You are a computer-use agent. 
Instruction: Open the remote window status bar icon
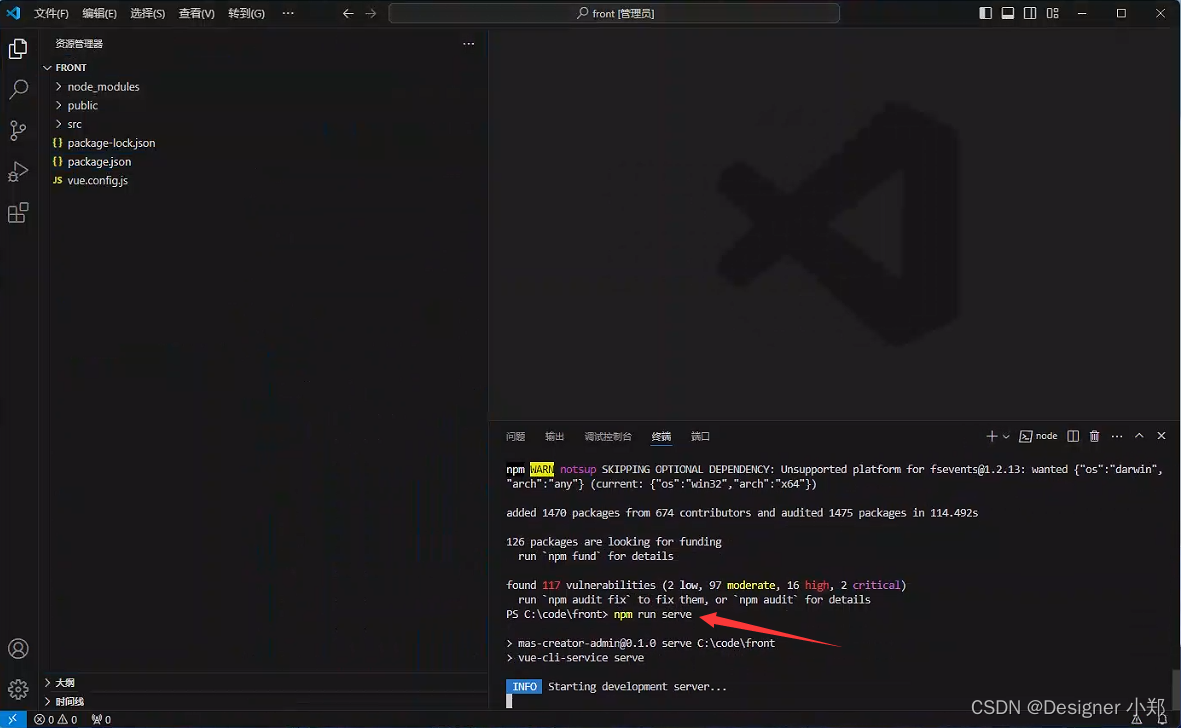click(x=13, y=719)
